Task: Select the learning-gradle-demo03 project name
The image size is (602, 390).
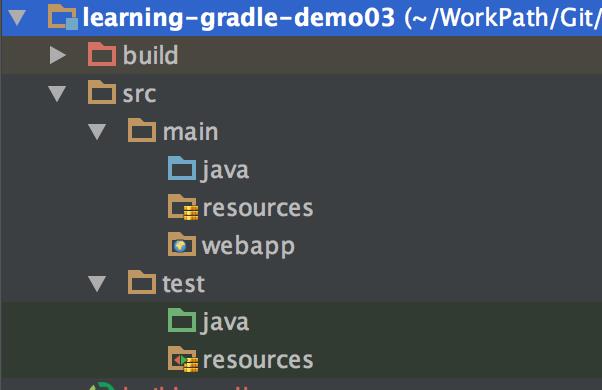Action: [x=238, y=17]
